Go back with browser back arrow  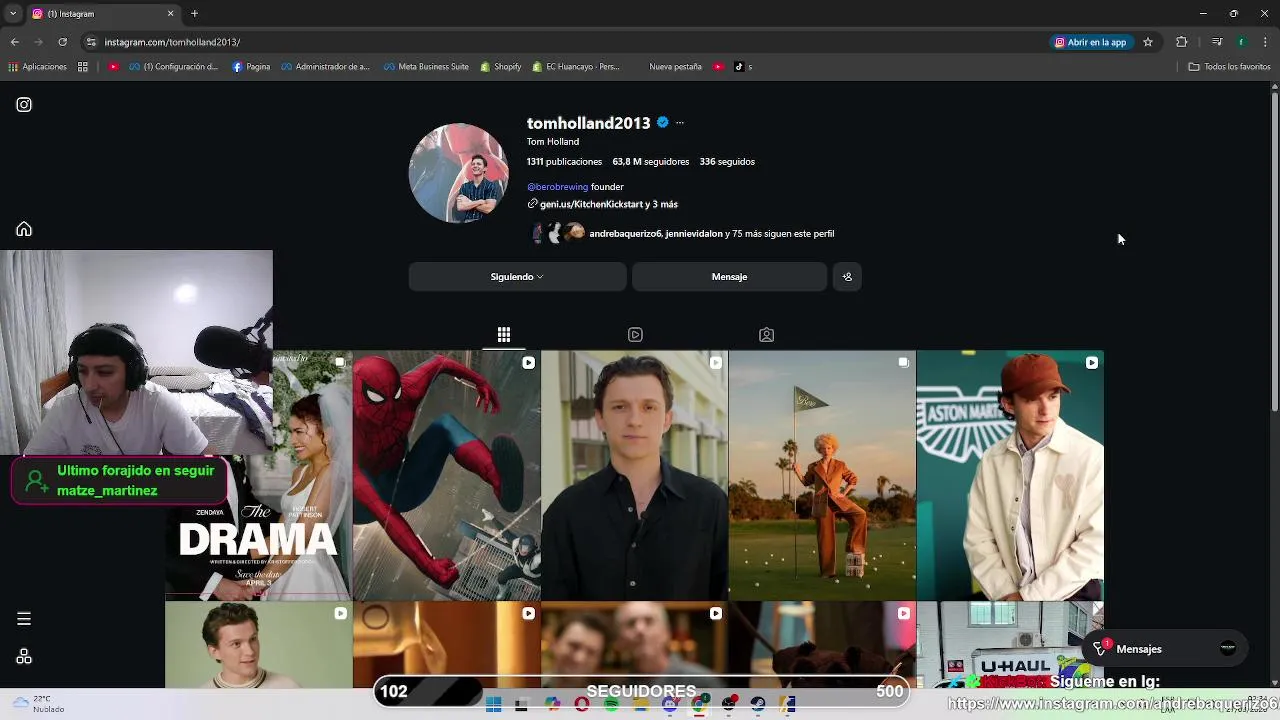coord(15,42)
